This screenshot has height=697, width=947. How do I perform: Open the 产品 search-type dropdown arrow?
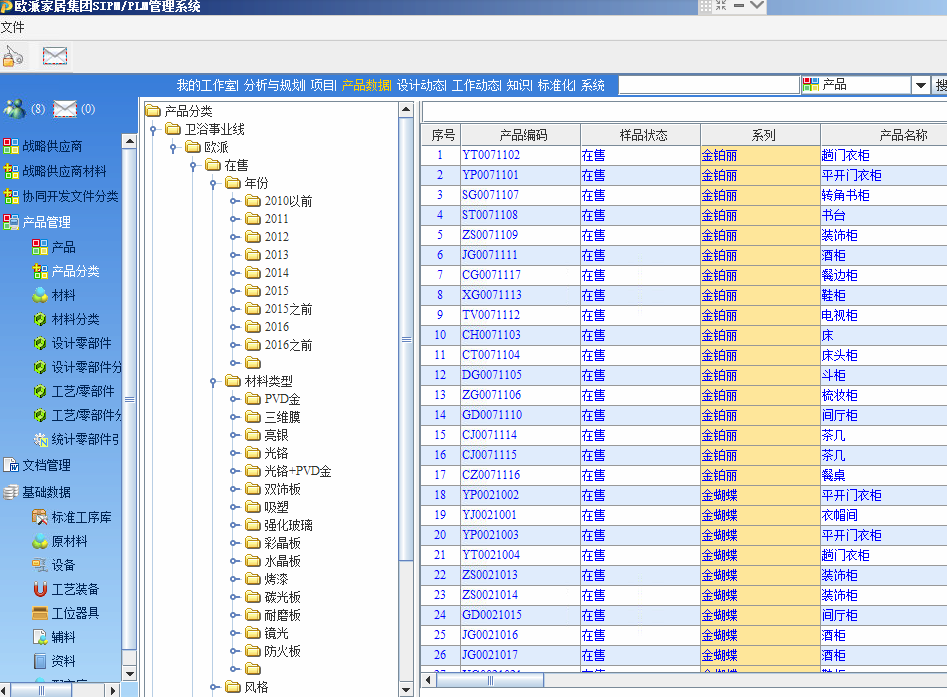921,86
